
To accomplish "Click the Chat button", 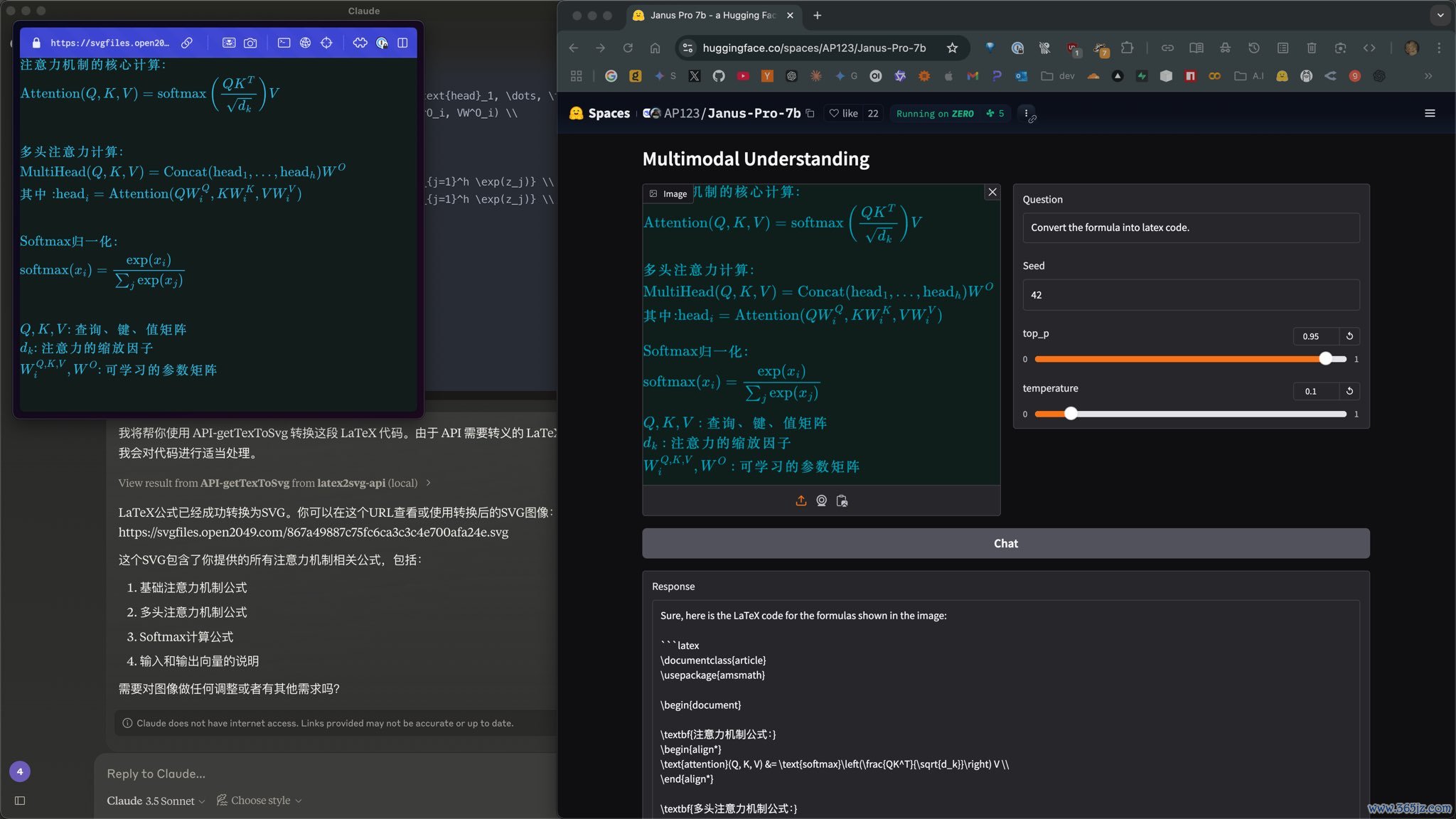I will pyautogui.click(x=1005, y=543).
